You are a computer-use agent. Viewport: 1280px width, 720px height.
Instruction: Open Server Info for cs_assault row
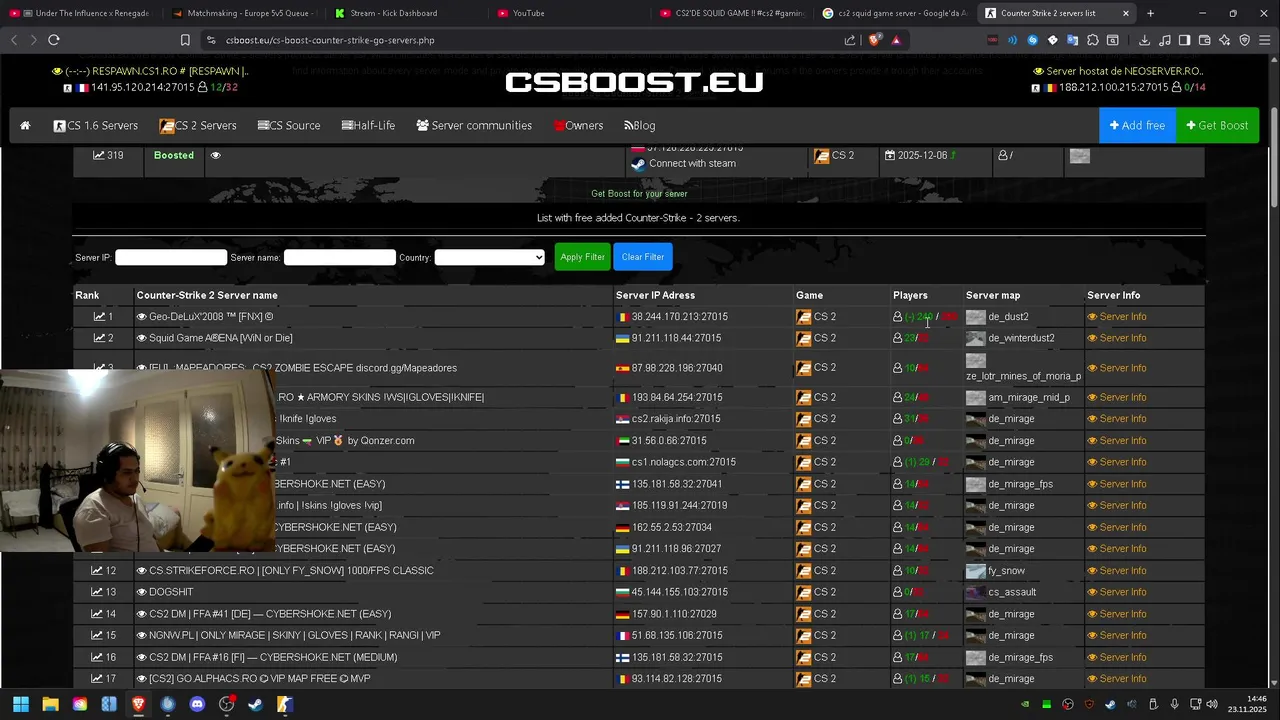1117,593
